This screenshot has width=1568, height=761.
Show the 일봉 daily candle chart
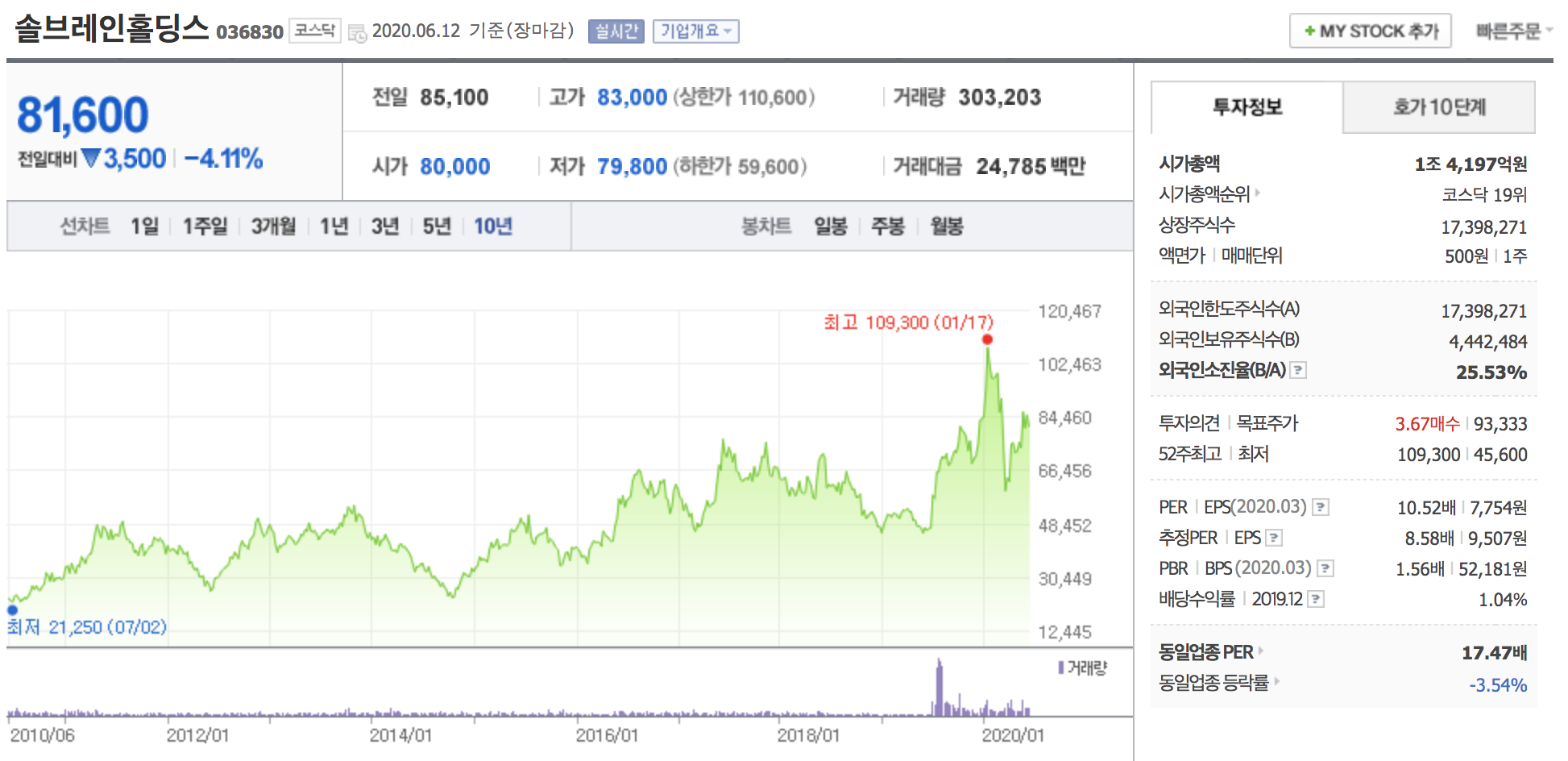pos(831,226)
